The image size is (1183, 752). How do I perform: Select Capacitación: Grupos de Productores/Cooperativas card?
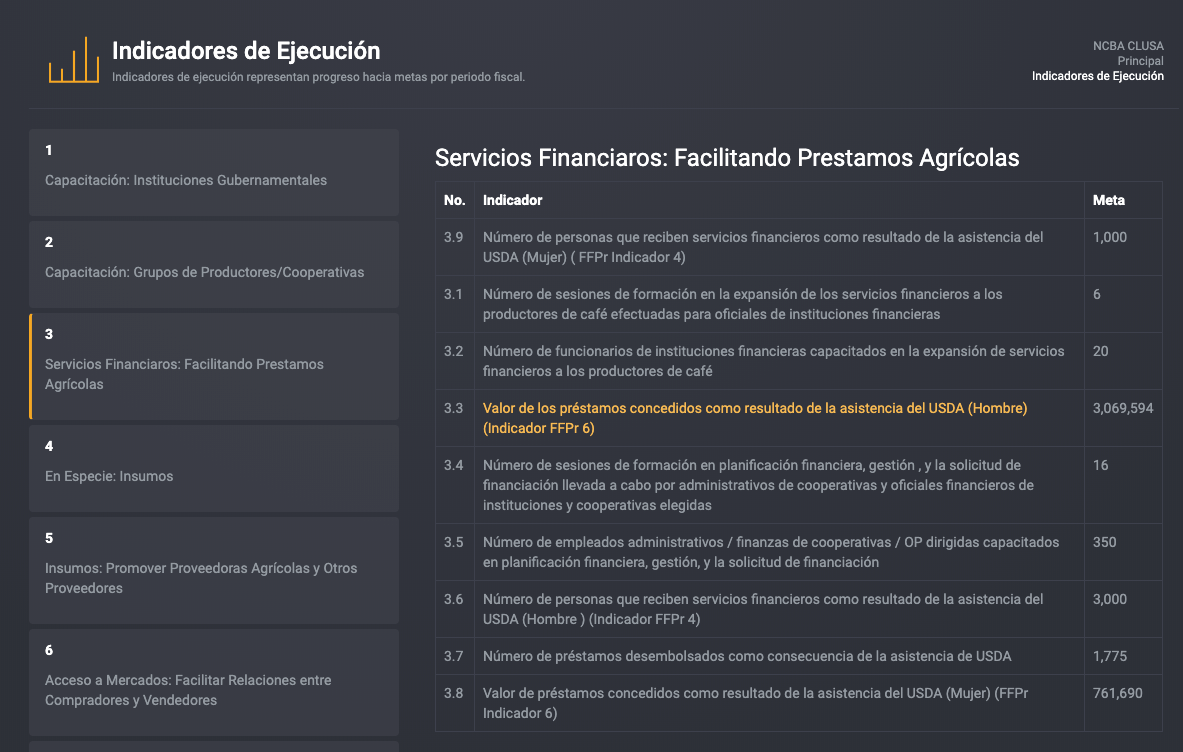point(214,265)
